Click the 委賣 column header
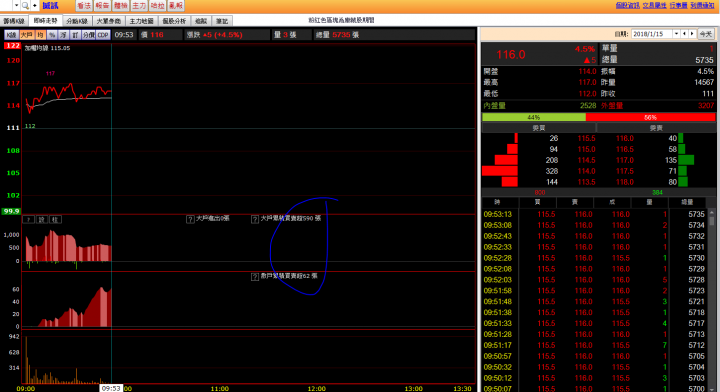The height and width of the screenshot is (392, 720). 656,128
